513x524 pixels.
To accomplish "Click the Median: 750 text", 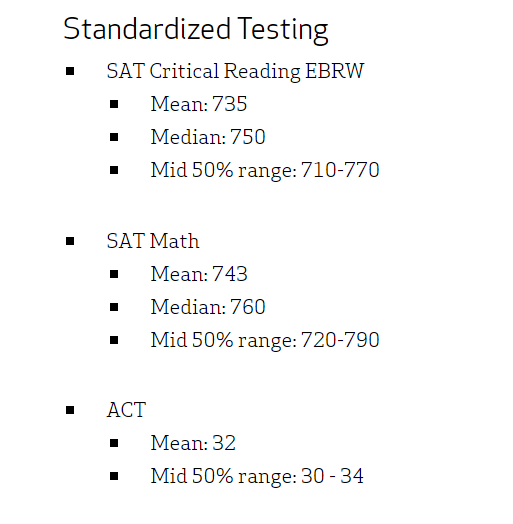I will coord(208,137).
